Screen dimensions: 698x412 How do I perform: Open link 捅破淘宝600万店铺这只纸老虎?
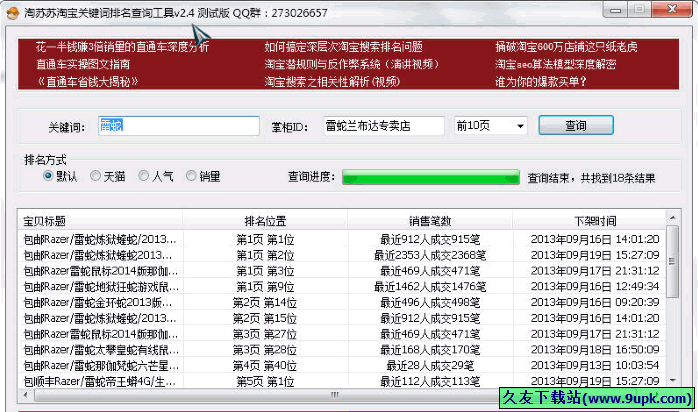click(566, 47)
